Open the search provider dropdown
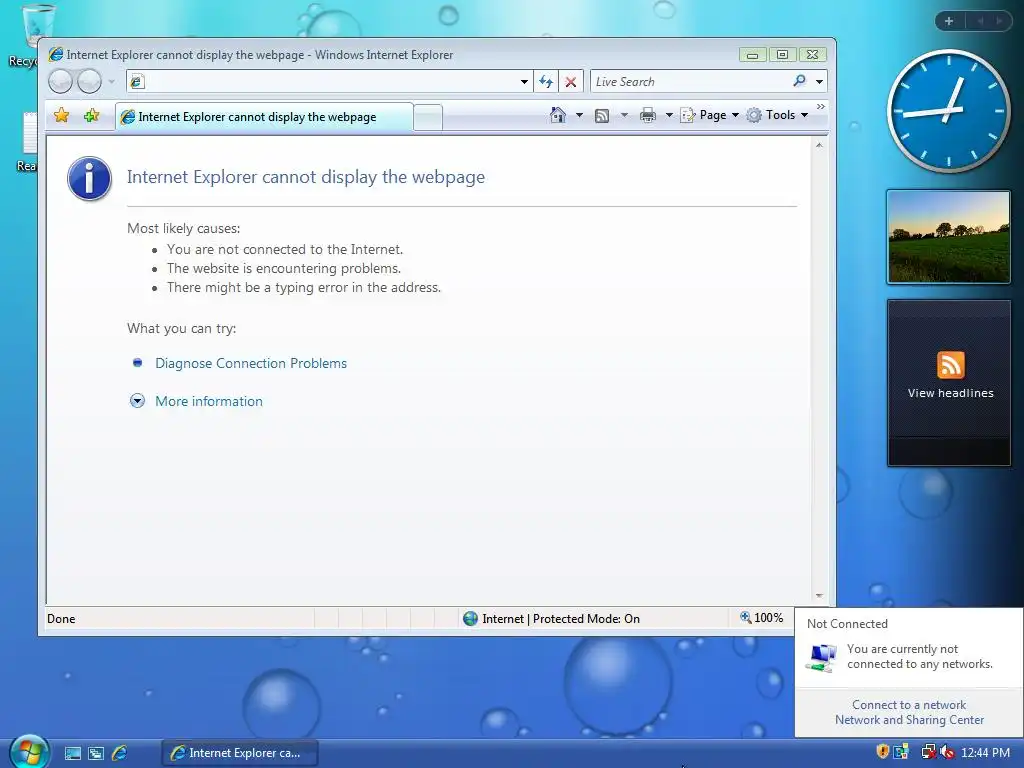 [x=820, y=82]
